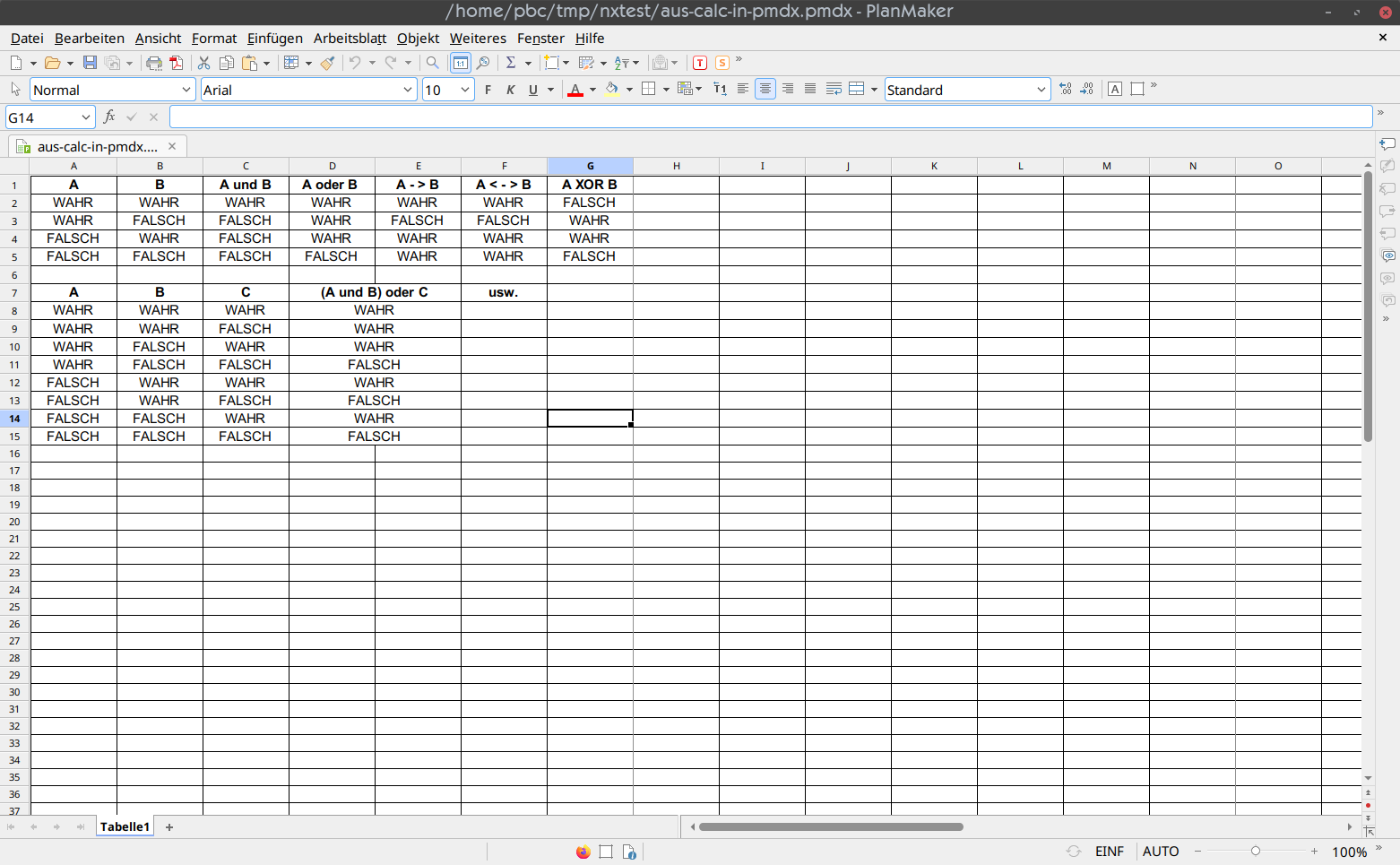Select column header G
1400x865 pixels.
[x=590, y=166]
